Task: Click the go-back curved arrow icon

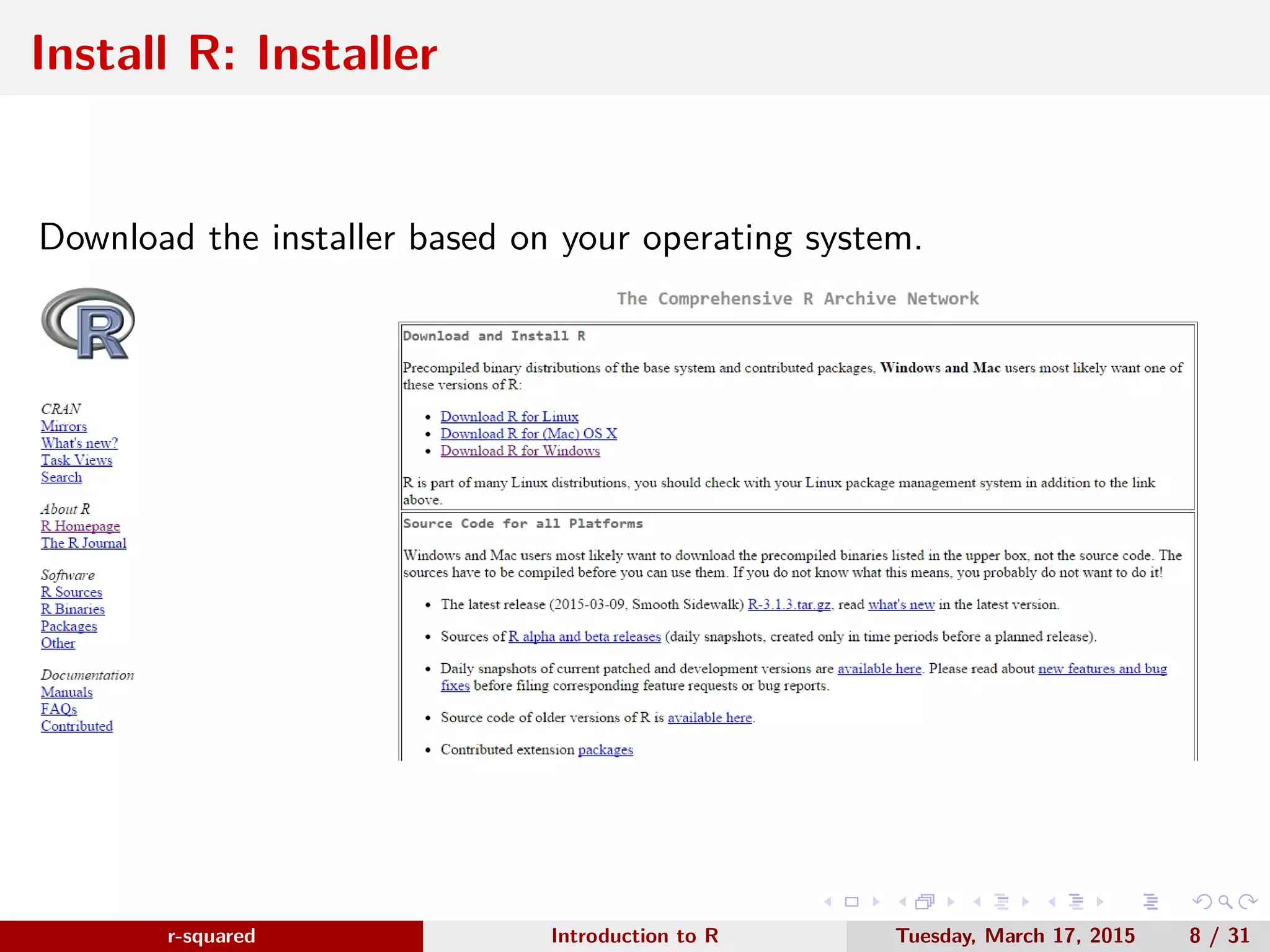Action: point(1202,902)
